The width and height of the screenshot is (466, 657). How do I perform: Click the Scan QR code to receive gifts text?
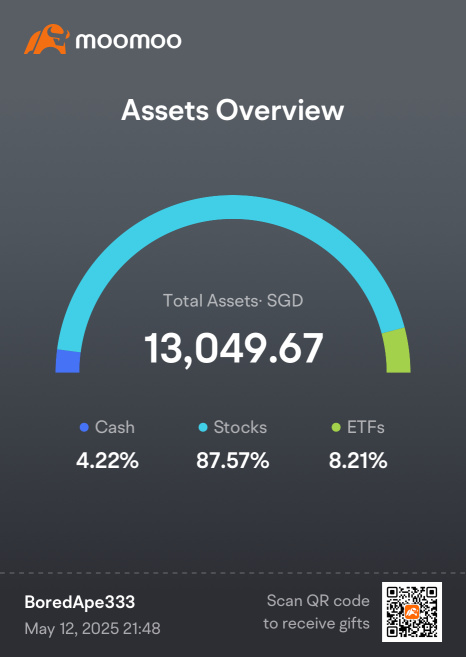pyautogui.click(x=316, y=612)
